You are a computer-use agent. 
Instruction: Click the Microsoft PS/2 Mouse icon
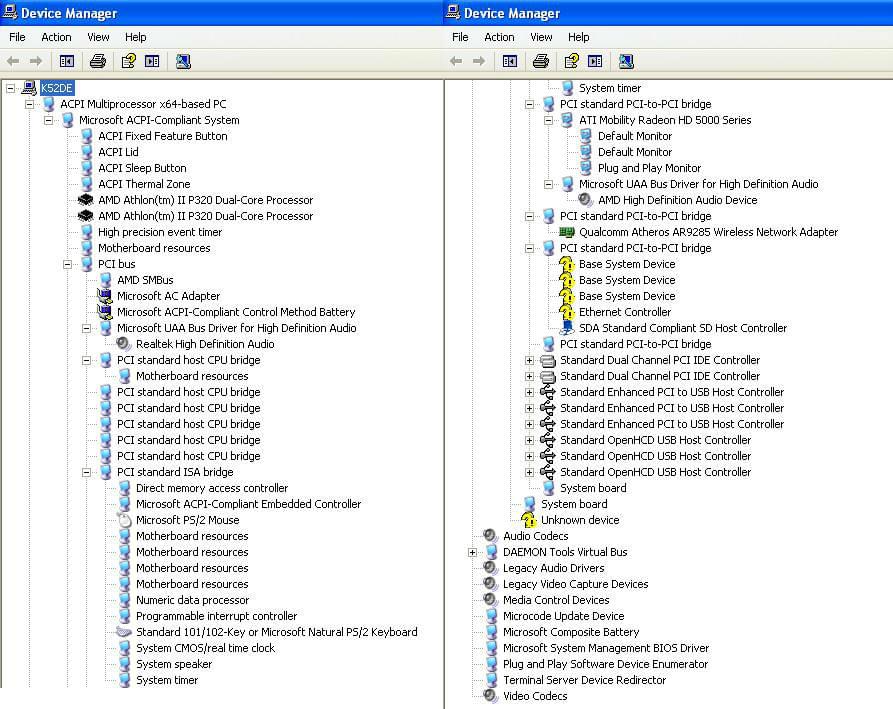pos(125,519)
